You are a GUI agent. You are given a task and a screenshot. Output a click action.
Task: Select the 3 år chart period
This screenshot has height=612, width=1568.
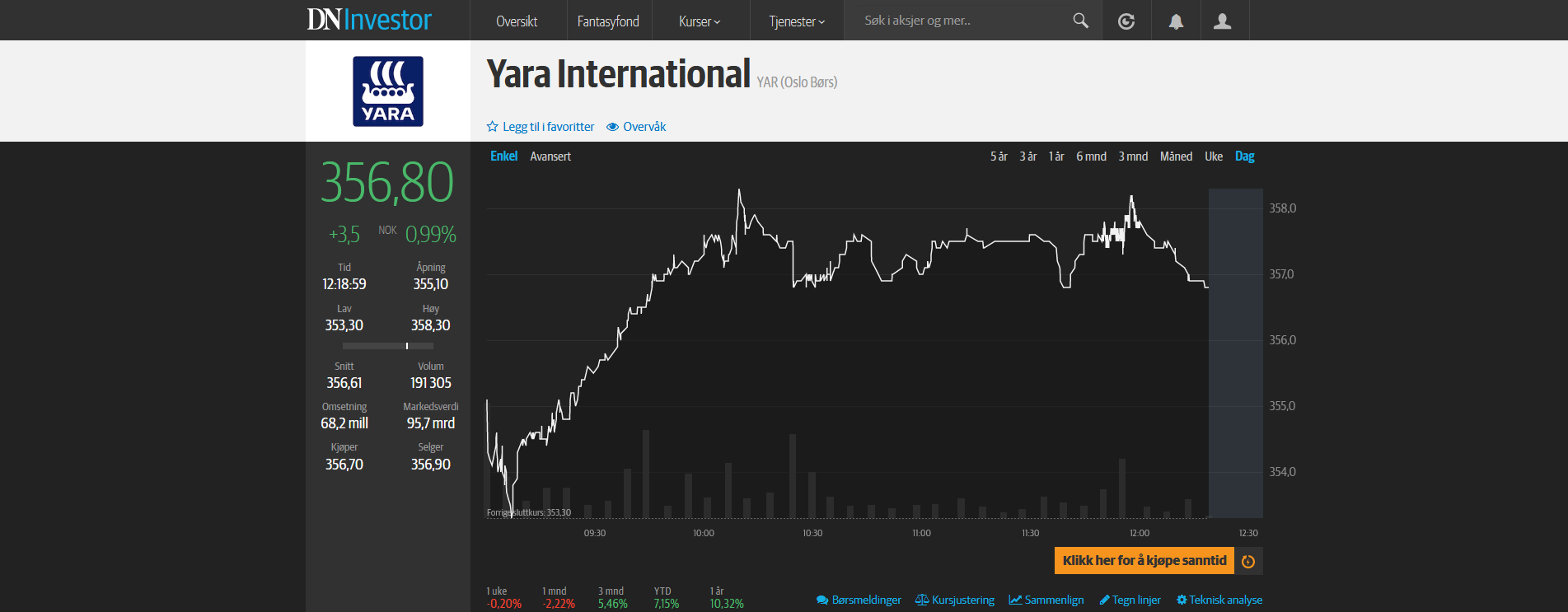pos(1028,156)
